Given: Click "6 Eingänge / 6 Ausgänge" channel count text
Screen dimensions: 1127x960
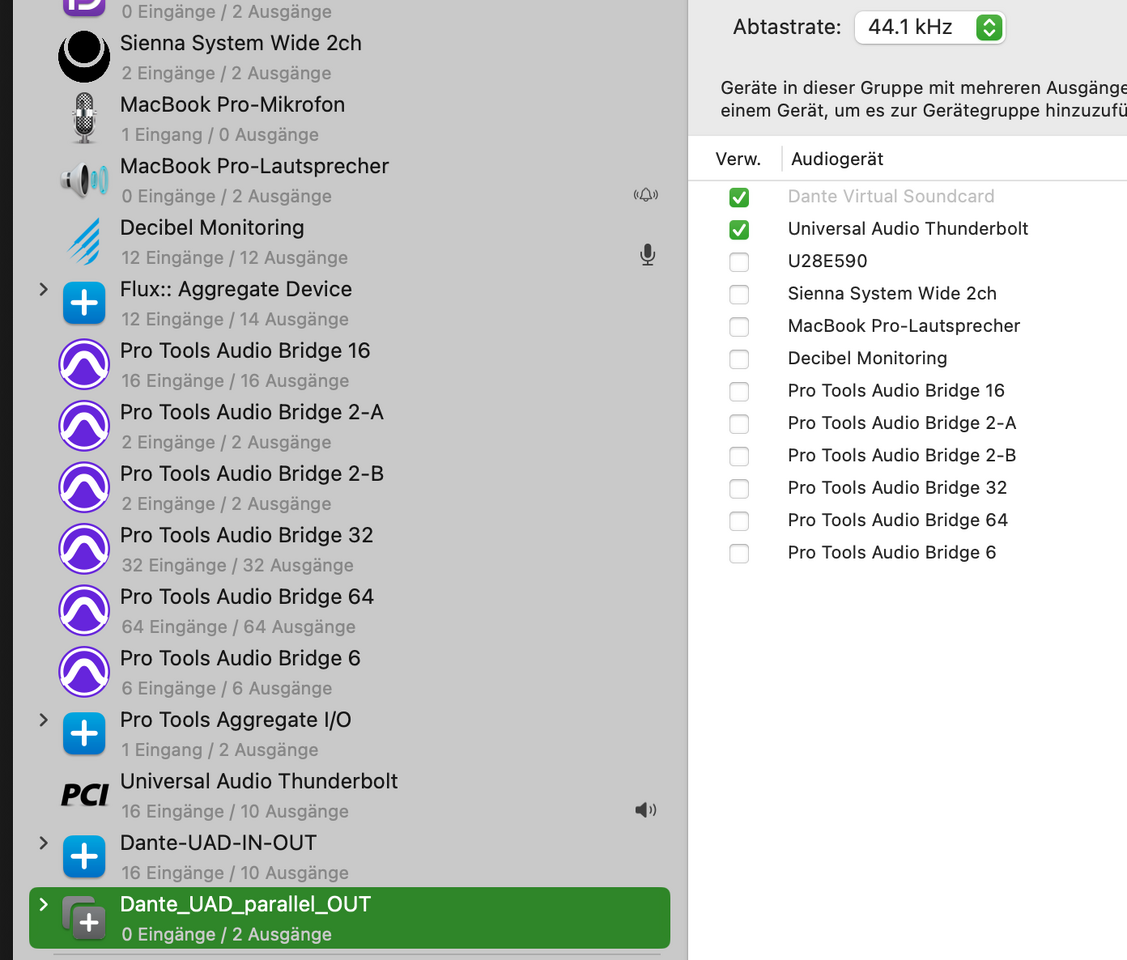Looking at the screenshot, I should coord(227,689).
